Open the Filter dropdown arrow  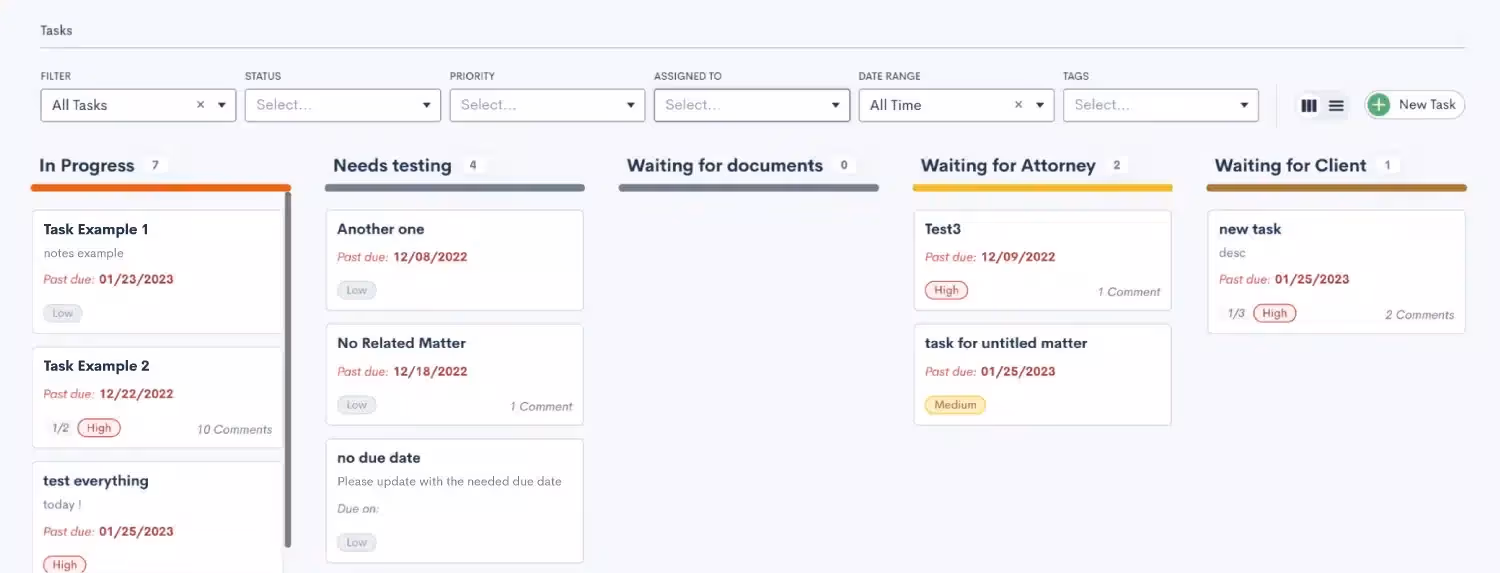click(x=222, y=105)
